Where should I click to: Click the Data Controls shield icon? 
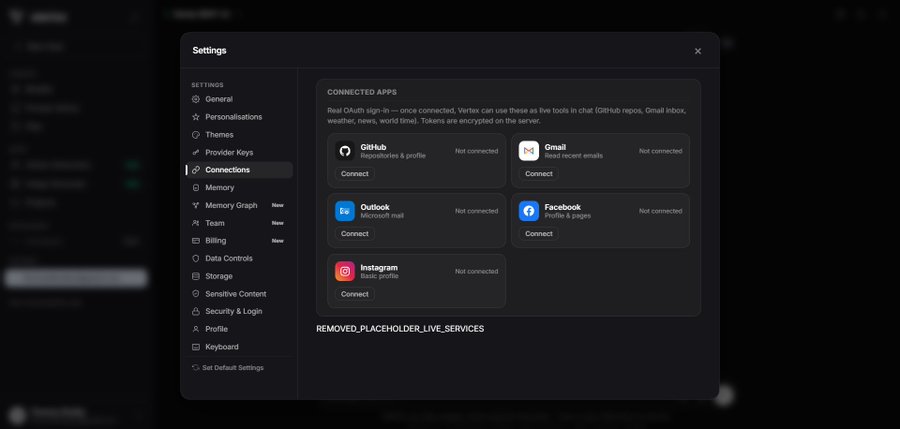coord(196,258)
